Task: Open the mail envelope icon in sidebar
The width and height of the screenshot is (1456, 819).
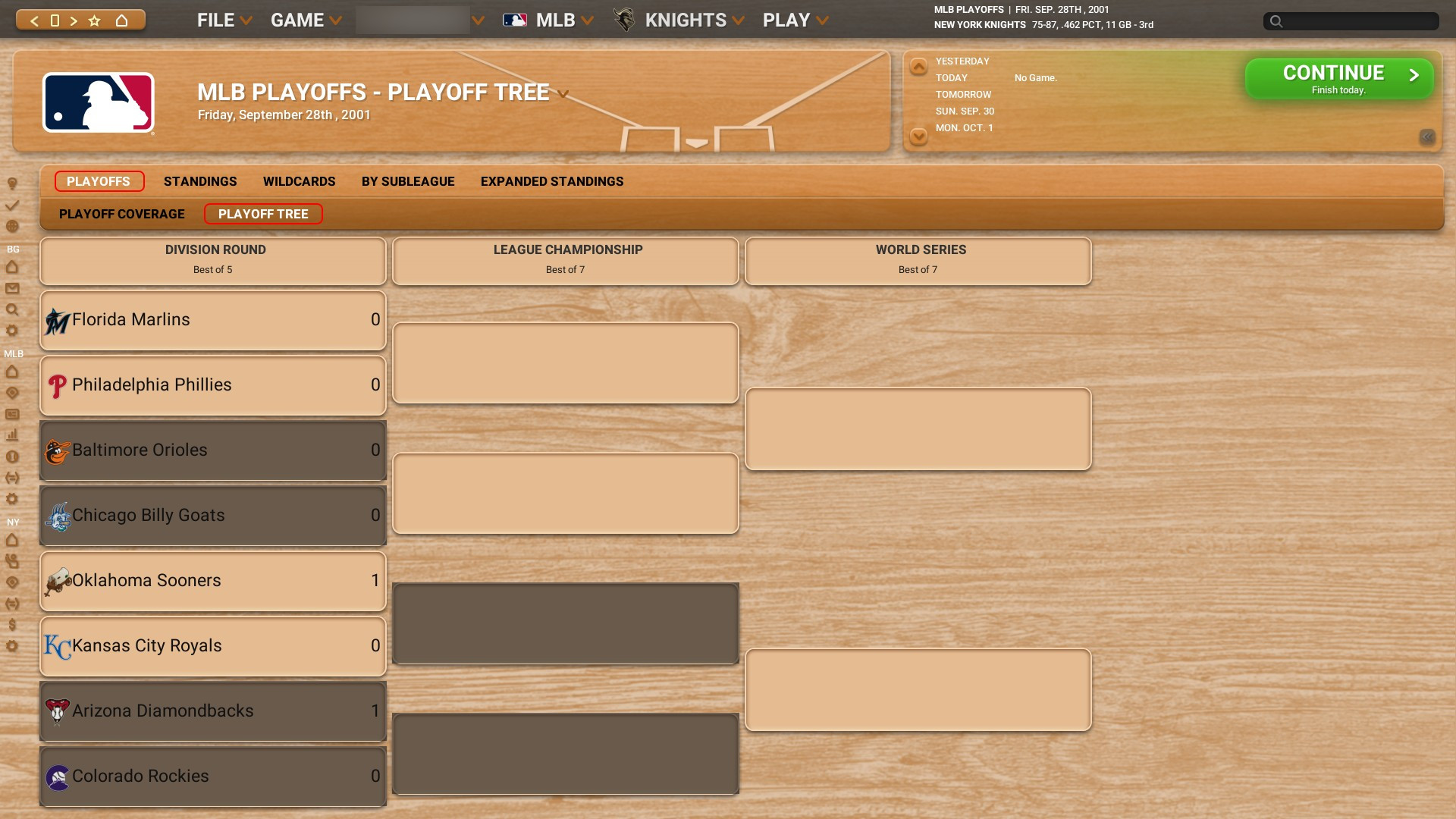Action: [x=12, y=288]
